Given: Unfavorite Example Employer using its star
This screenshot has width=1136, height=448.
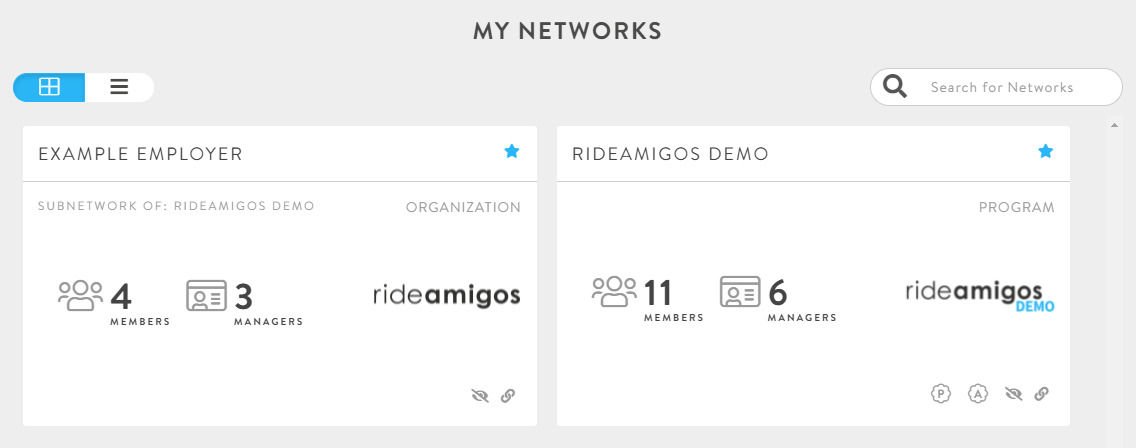Looking at the screenshot, I should click(x=511, y=152).
